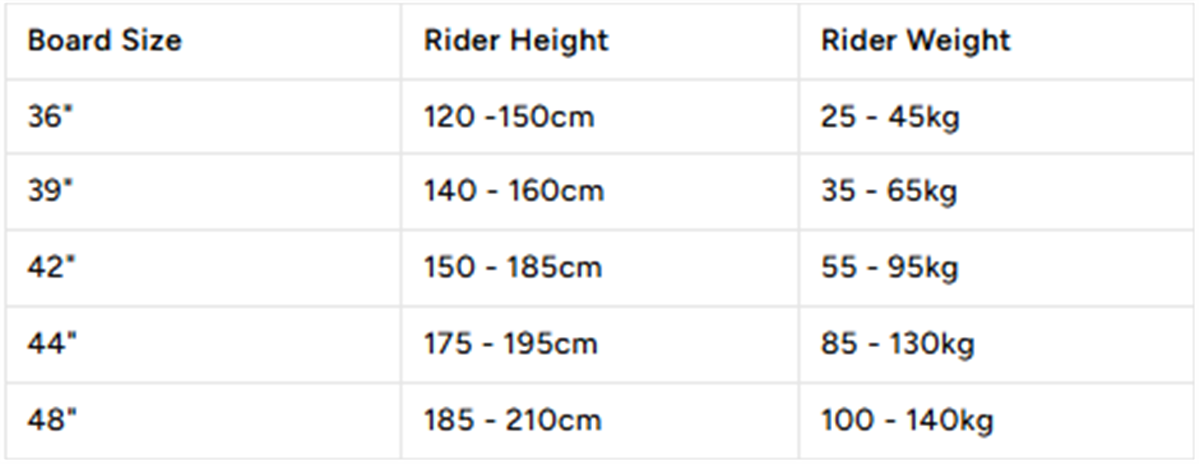Click the Board Size column header
The height and width of the screenshot is (464, 1199).
105,41
